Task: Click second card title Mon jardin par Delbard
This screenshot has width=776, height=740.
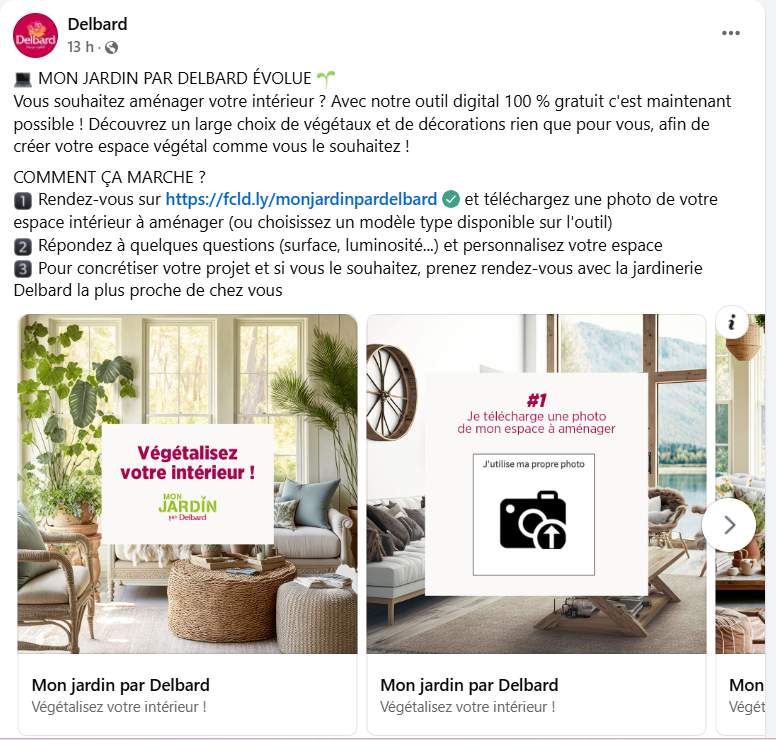Action: (469, 685)
